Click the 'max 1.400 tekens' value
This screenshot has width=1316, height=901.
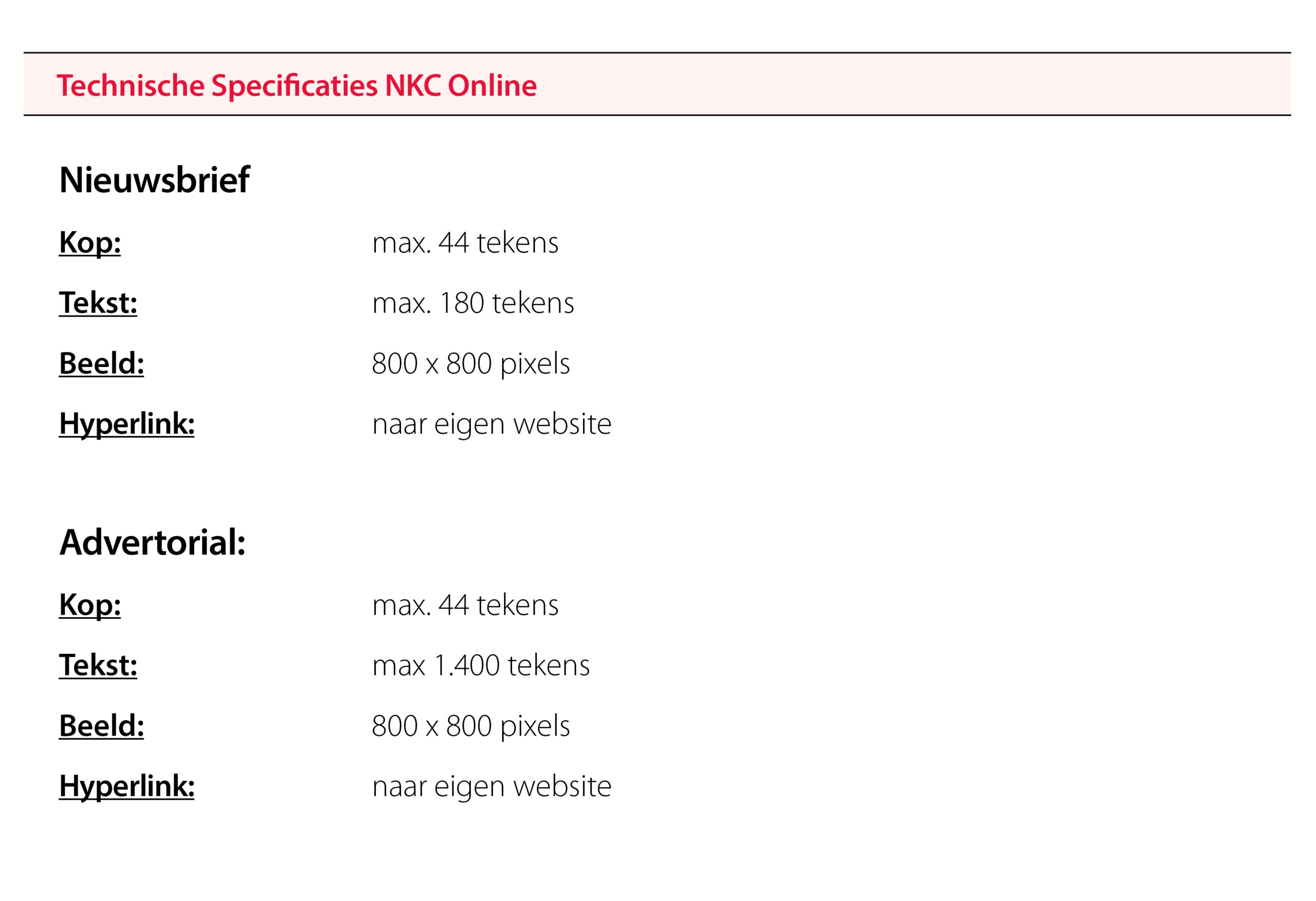481,666
